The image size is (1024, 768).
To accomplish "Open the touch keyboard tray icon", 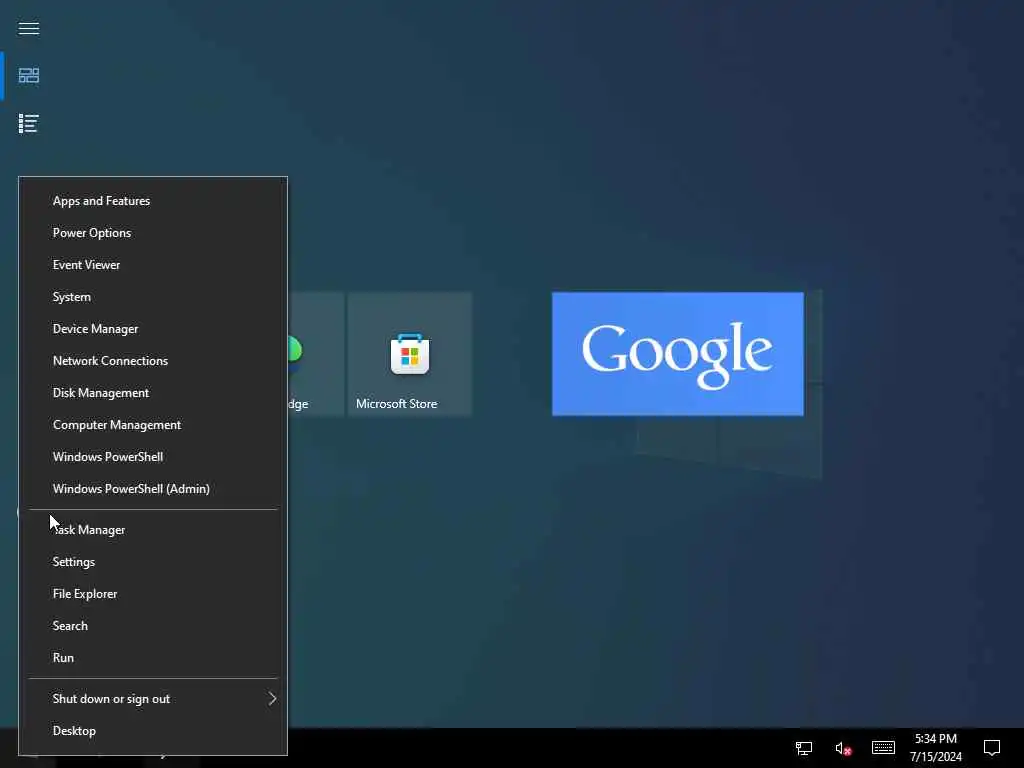I will pyautogui.click(x=883, y=747).
